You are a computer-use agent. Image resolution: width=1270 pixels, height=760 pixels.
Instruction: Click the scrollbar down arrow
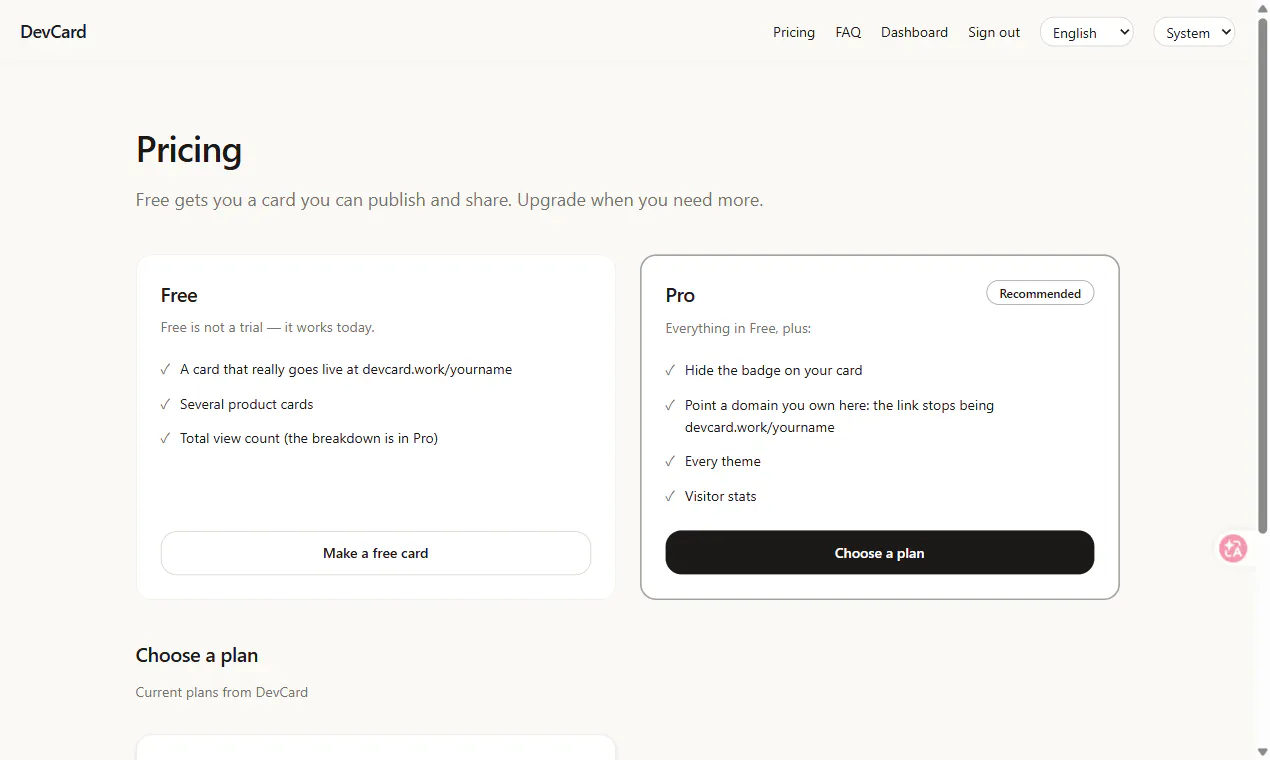click(x=1262, y=752)
